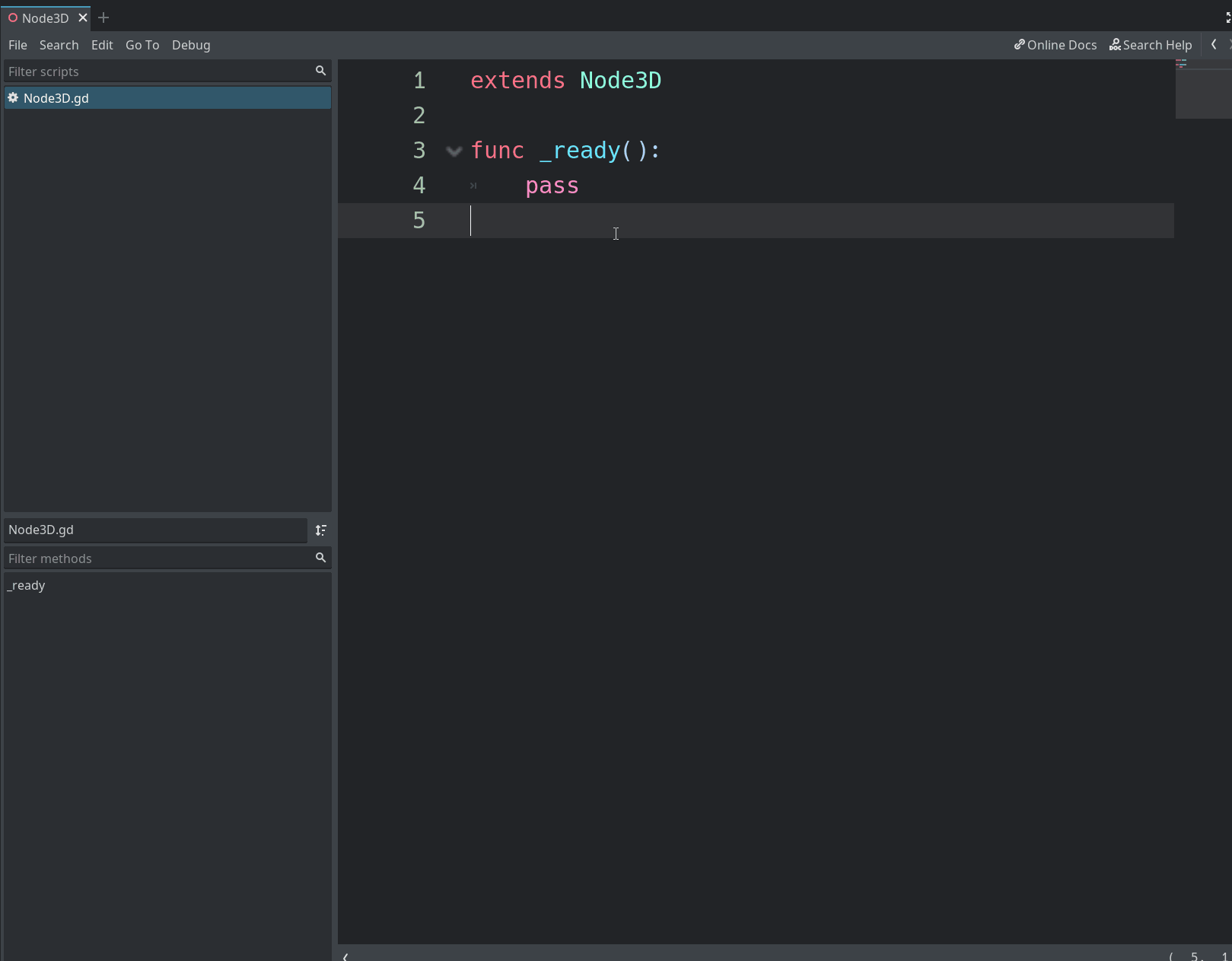
Task: Click the search icon in Filter scripts bar
Action: tap(320, 70)
